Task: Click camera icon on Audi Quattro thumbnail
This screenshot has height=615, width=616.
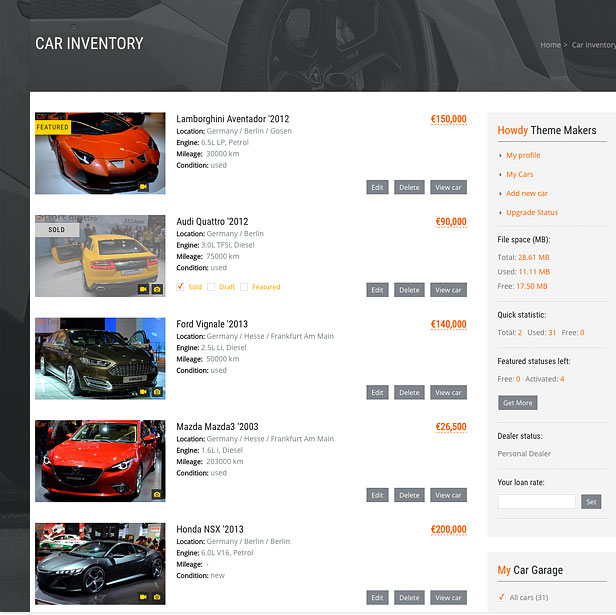Action: click(x=156, y=289)
